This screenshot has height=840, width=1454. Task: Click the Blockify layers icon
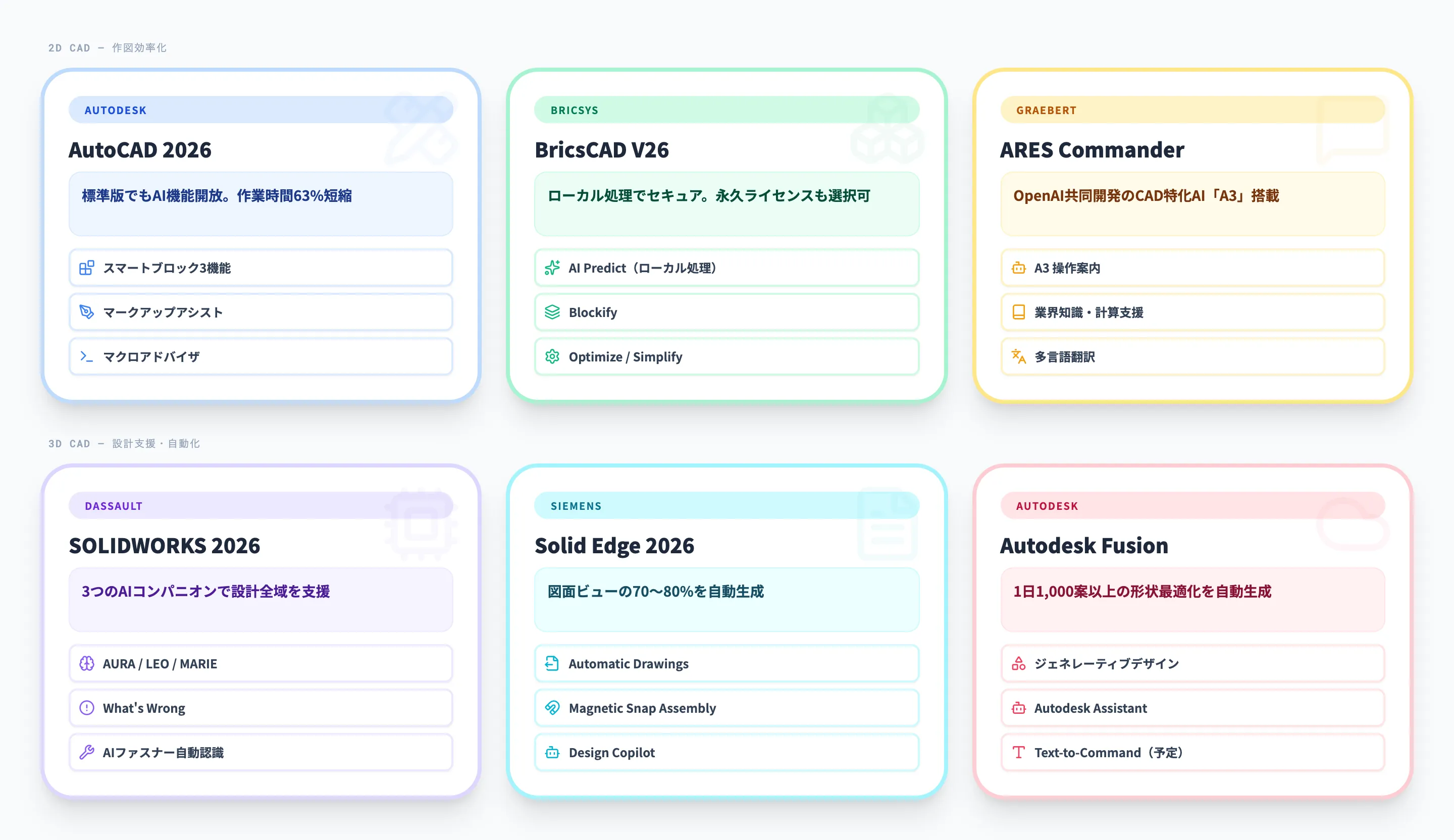pyautogui.click(x=552, y=312)
